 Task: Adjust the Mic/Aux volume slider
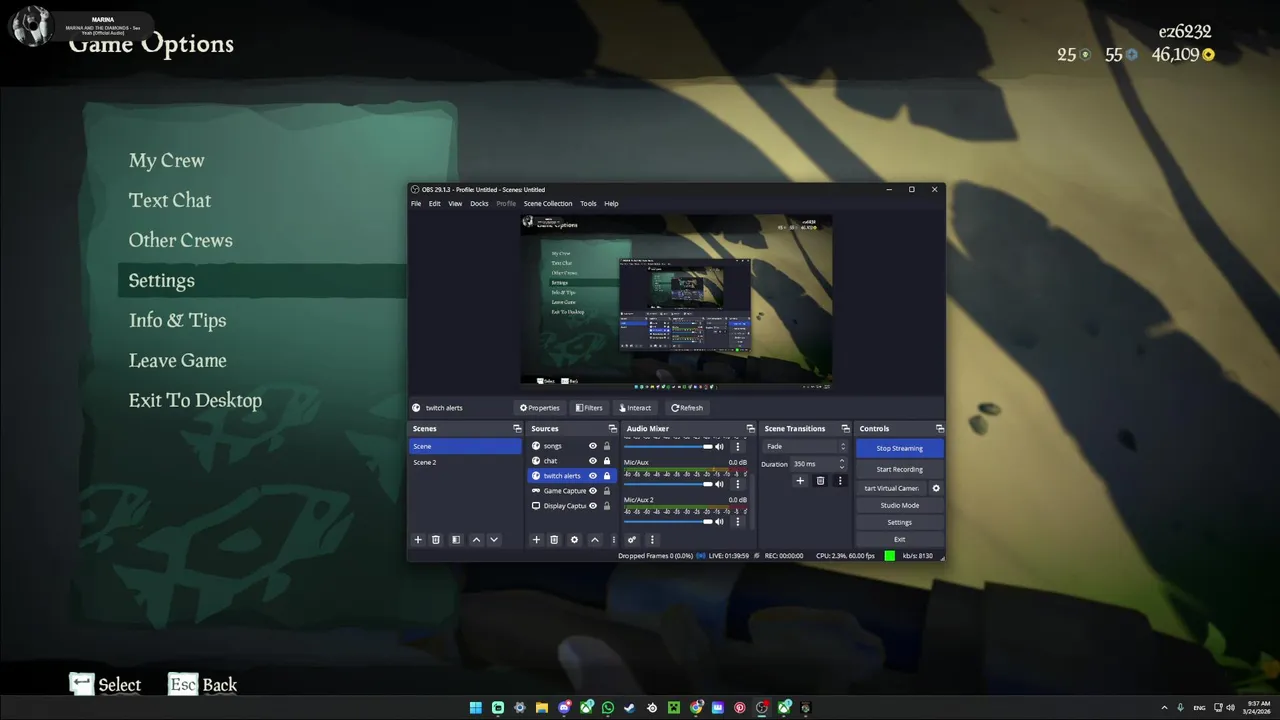click(667, 484)
